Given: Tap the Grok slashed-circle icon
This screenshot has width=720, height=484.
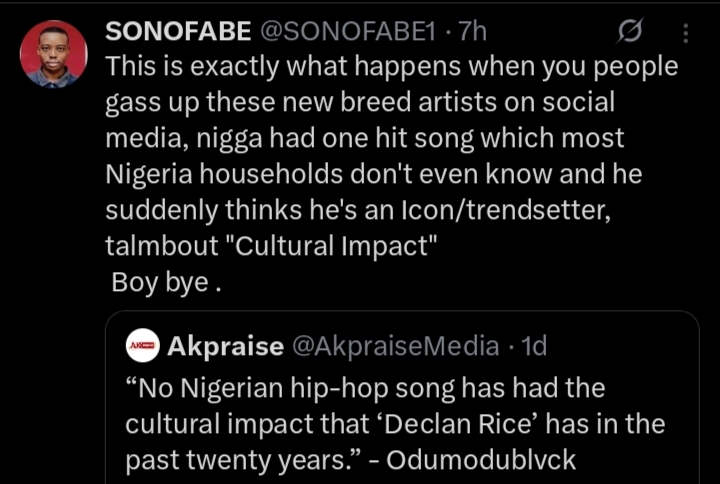Looking at the screenshot, I should pyautogui.click(x=630, y=33).
